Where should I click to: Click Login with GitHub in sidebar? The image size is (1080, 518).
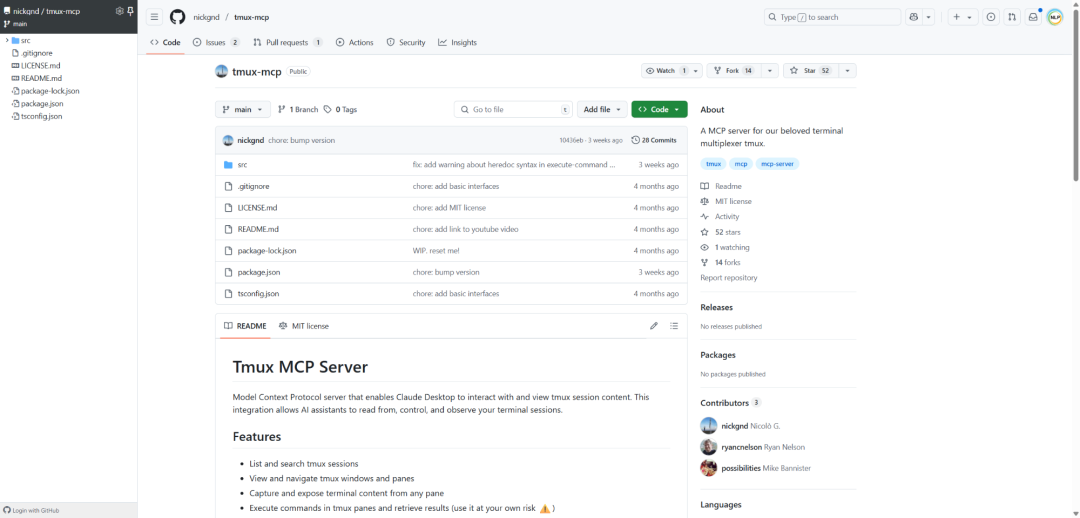32,510
